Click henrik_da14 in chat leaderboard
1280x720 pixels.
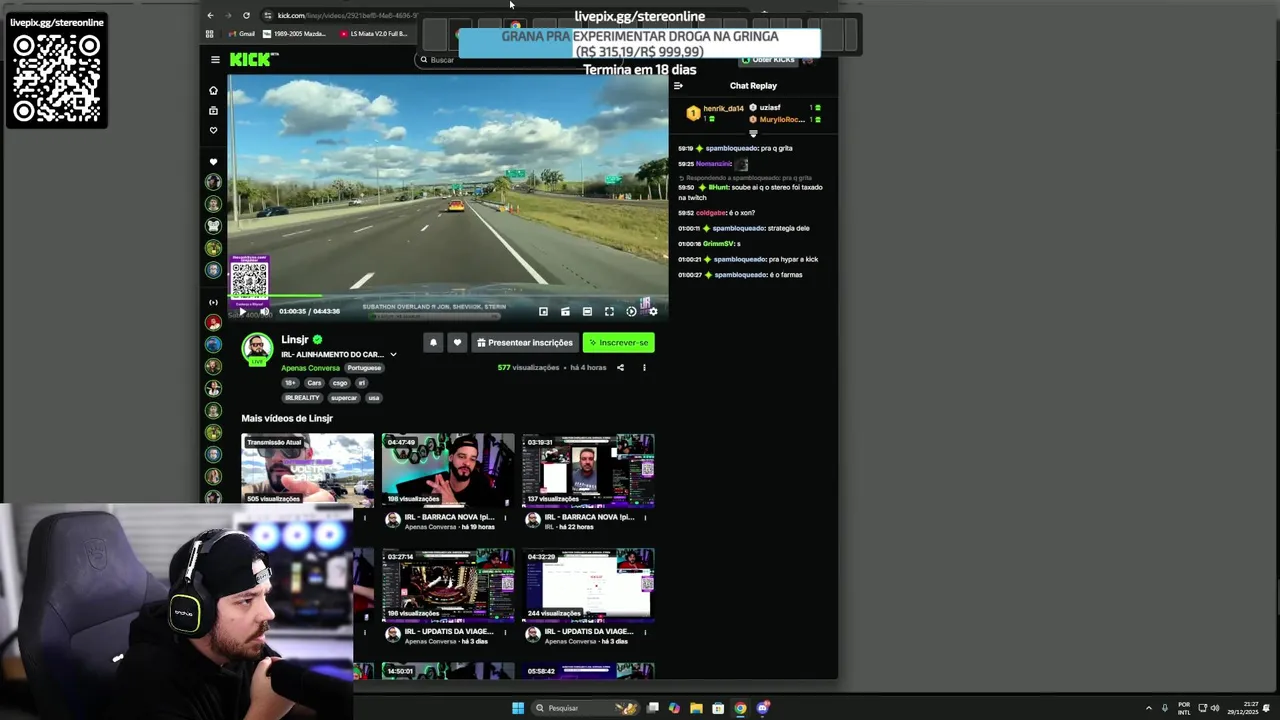click(x=723, y=108)
